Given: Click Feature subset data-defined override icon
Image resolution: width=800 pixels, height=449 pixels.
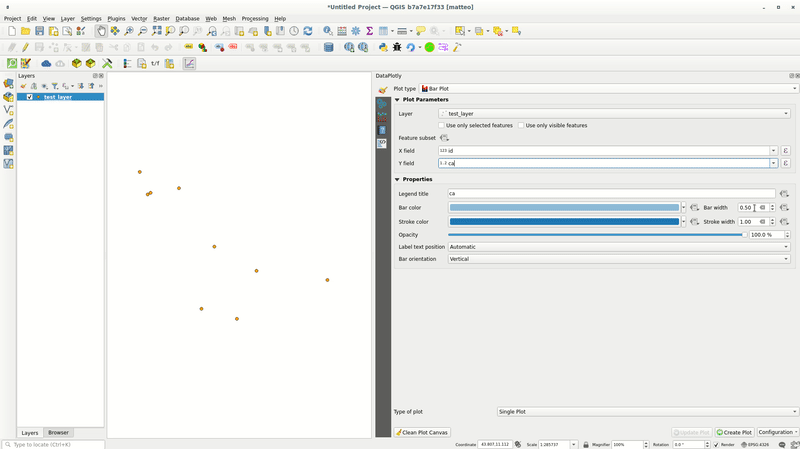Looking at the screenshot, I should click(x=444, y=138).
